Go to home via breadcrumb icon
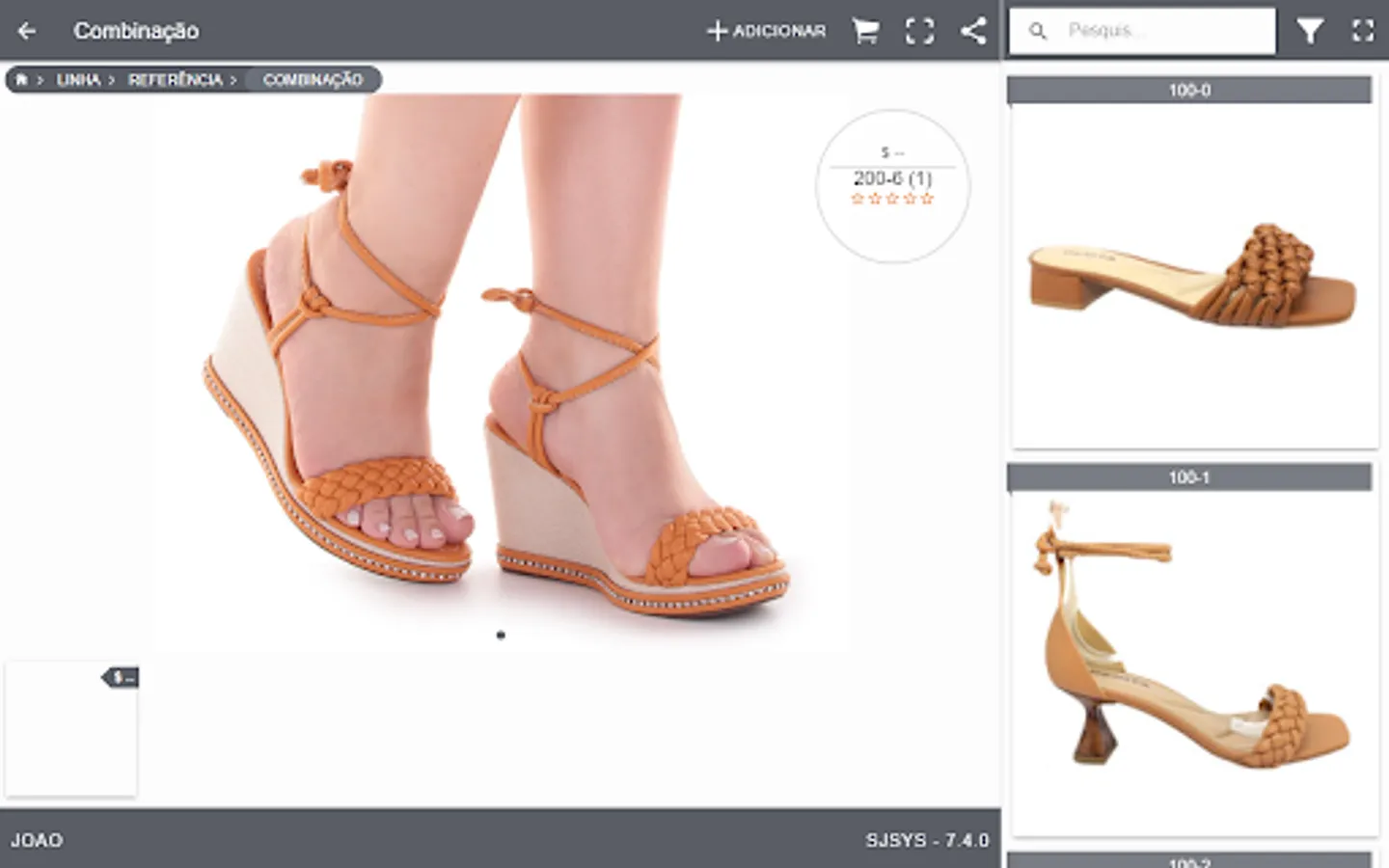Image resolution: width=1389 pixels, height=868 pixels. pos(21,80)
